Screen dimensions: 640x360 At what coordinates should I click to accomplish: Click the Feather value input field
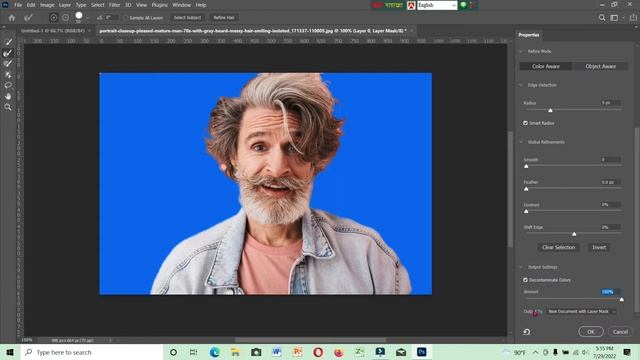[x=610, y=182]
